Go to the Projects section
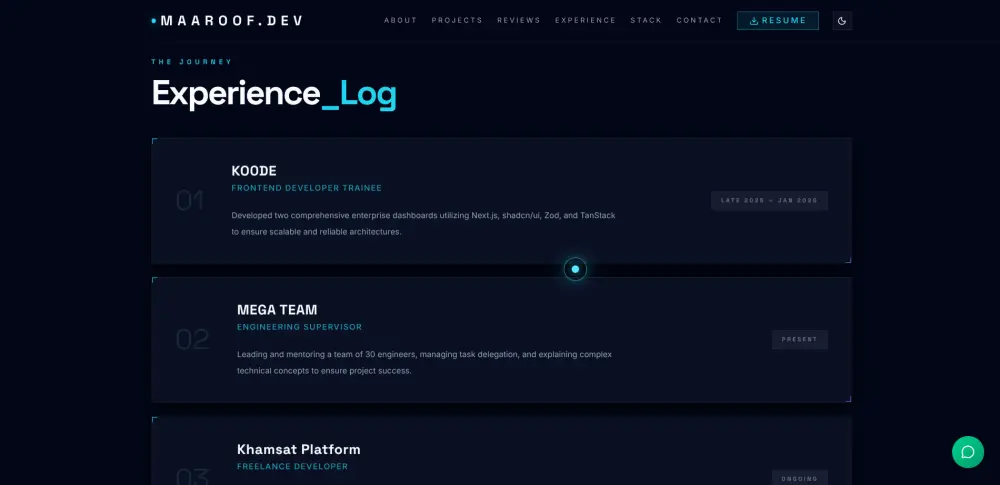 tap(457, 20)
